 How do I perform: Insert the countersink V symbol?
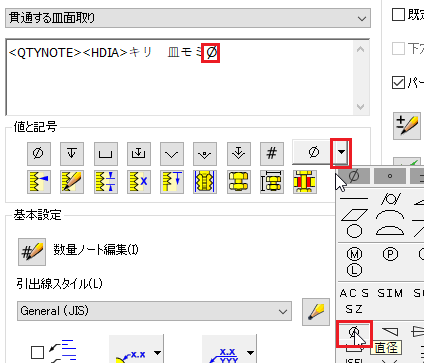172,154
